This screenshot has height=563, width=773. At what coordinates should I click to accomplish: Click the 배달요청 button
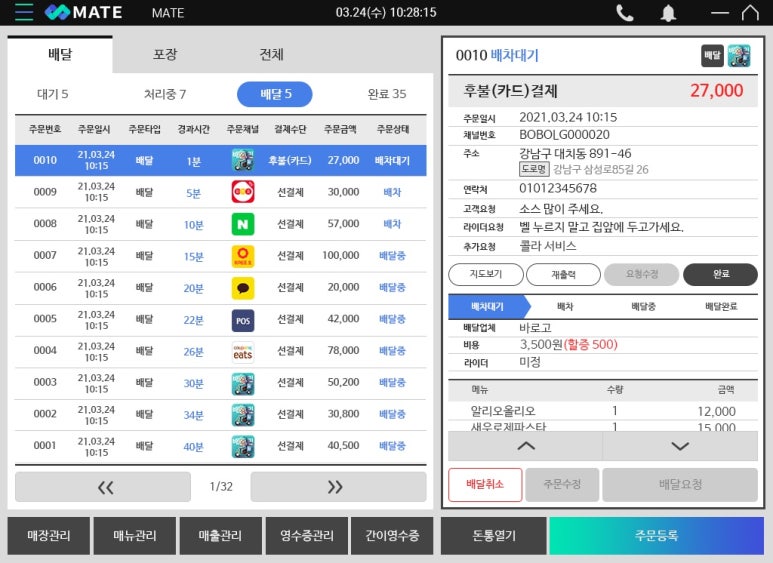(x=680, y=485)
